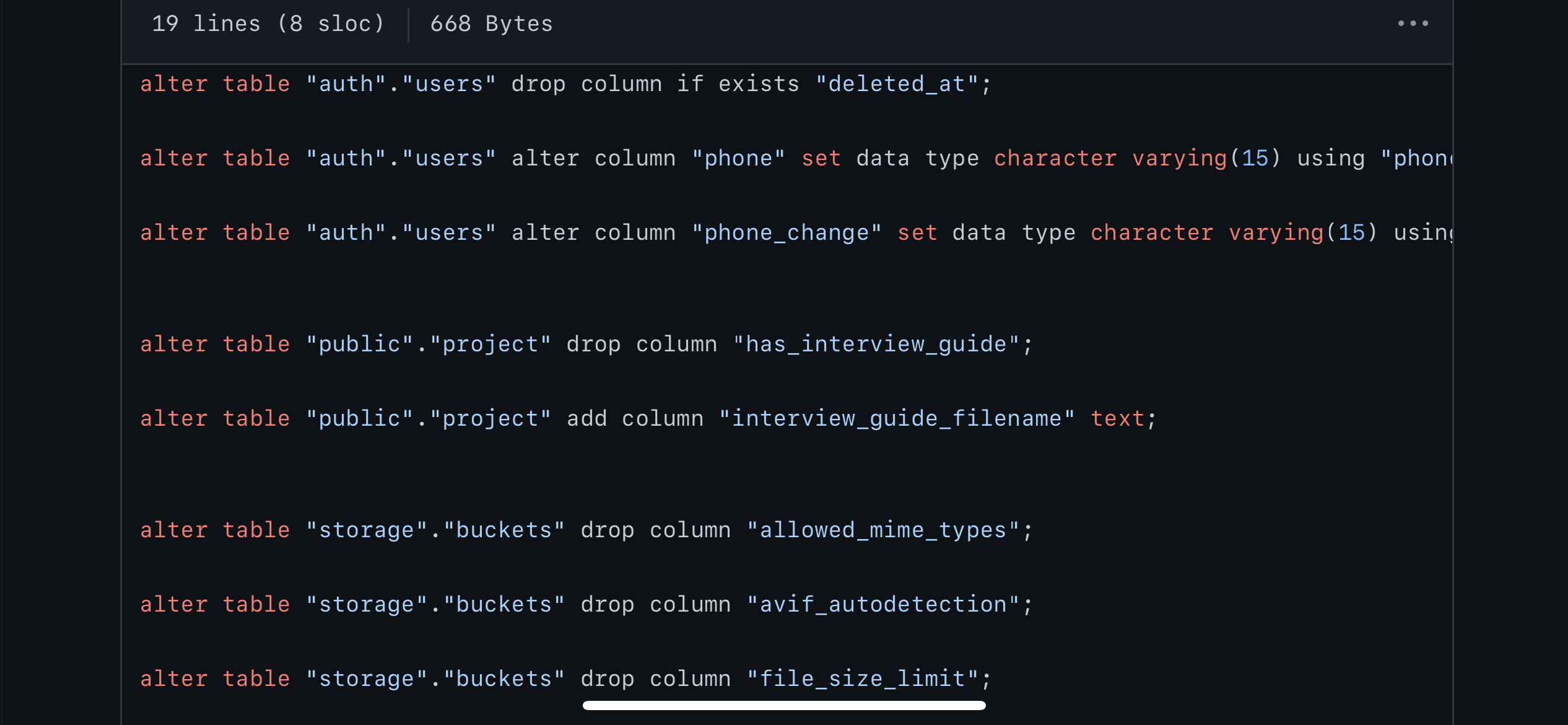Click the kebab menu for file actions

click(1414, 24)
